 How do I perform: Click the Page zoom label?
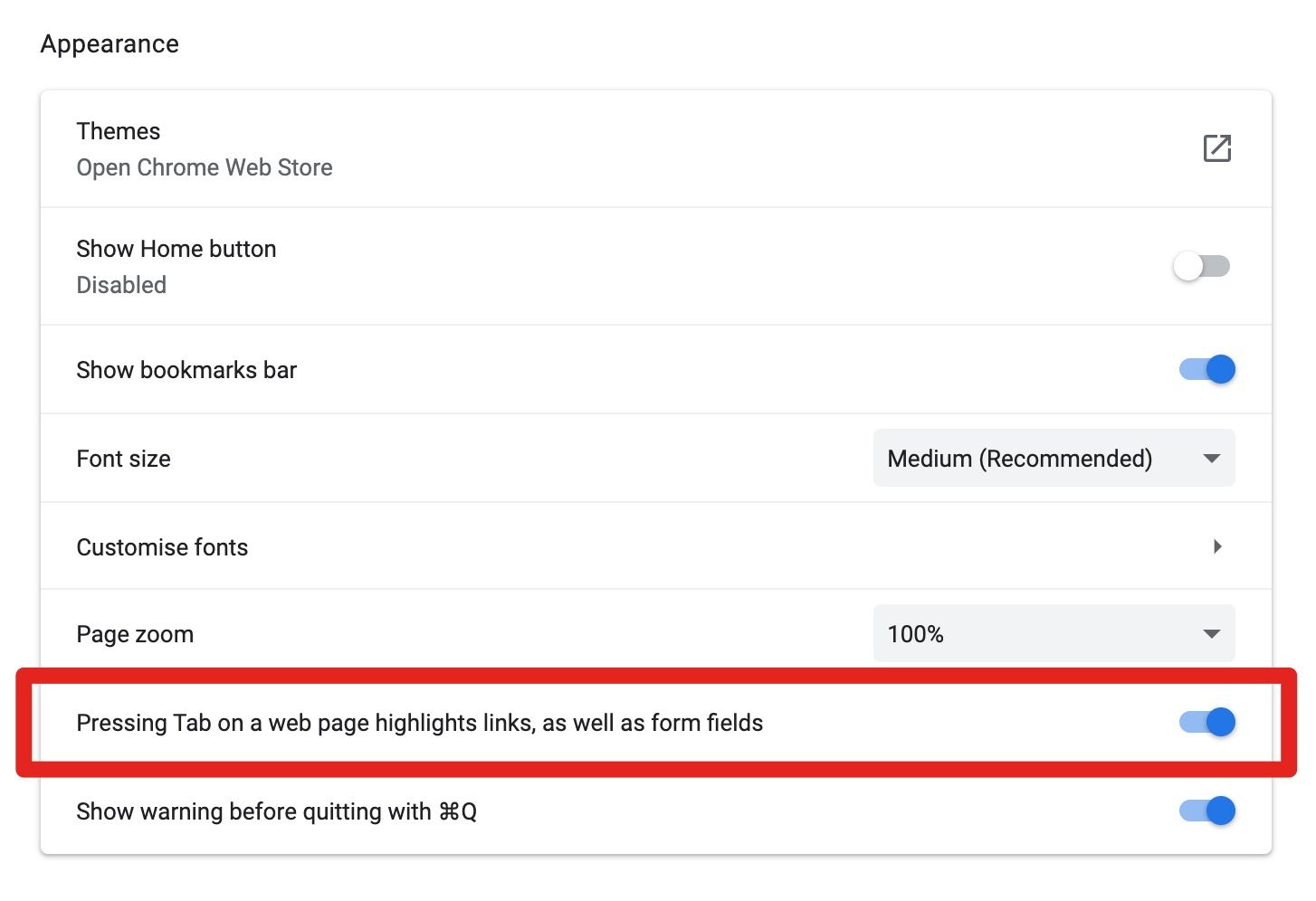[x=135, y=634]
